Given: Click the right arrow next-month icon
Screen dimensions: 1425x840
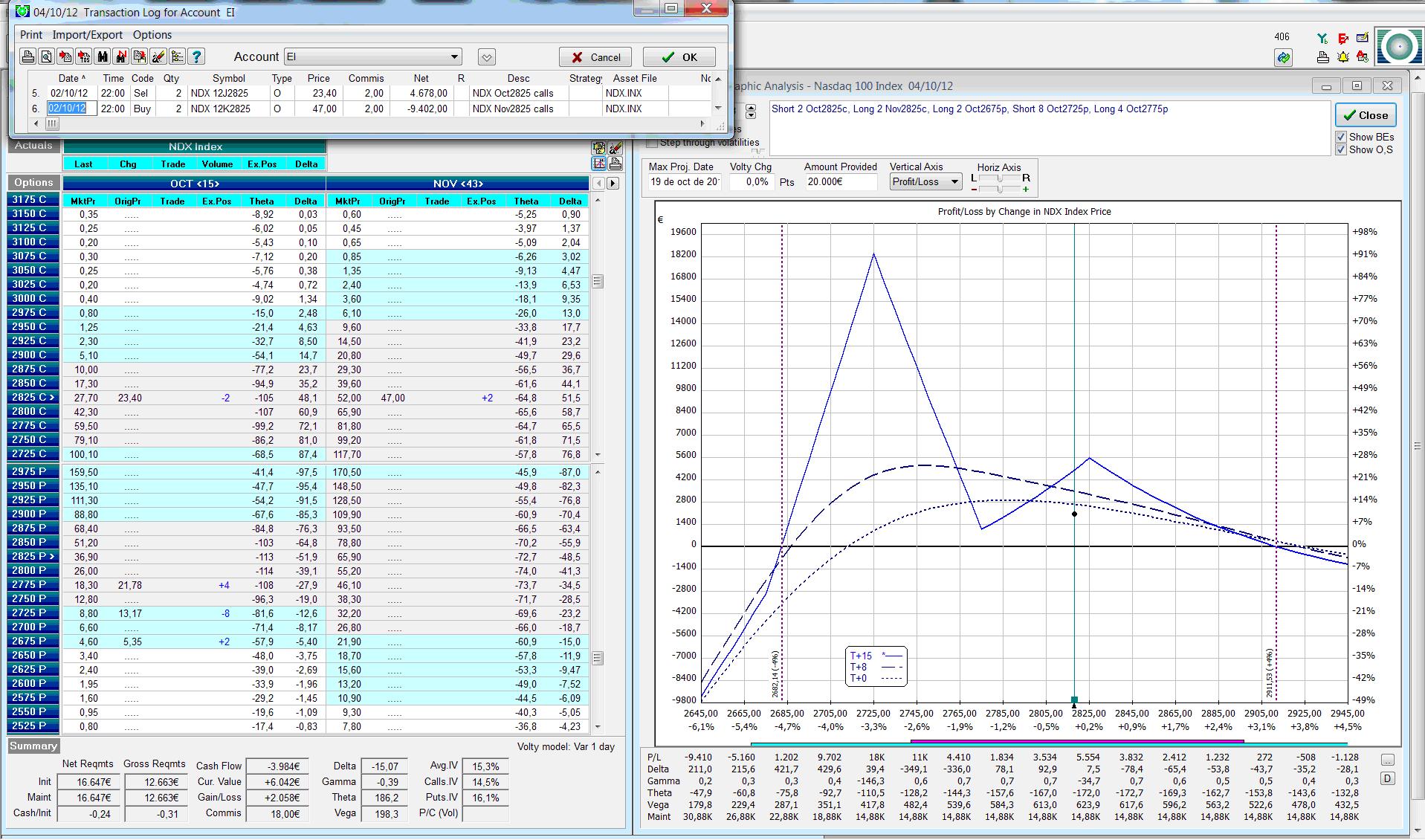Looking at the screenshot, I should click(613, 183).
